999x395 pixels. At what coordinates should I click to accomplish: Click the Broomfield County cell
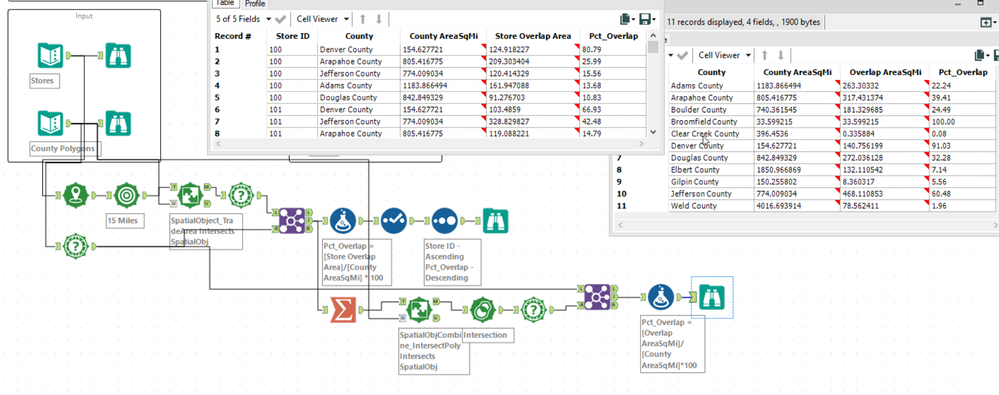[x=711, y=122]
